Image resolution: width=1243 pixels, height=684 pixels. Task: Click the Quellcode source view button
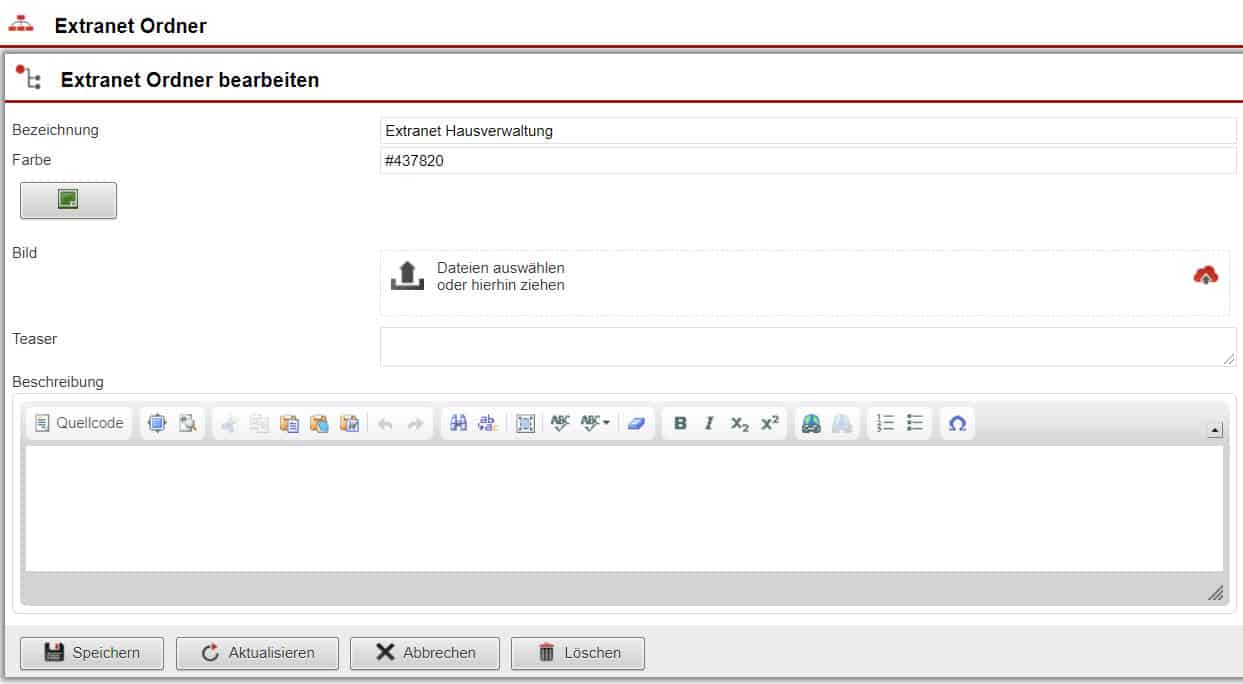[79, 423]
